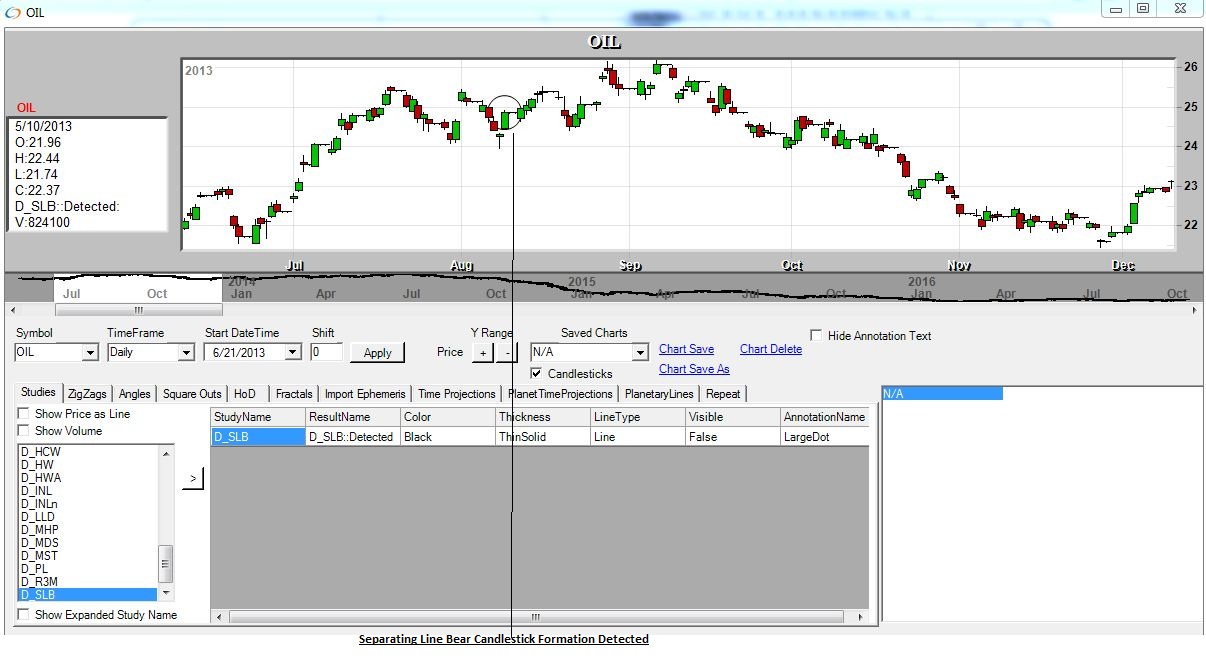This screenshot has width=1206, height=656.
Task: Check Hide Annotation Text option
Action: coord(817,336)
